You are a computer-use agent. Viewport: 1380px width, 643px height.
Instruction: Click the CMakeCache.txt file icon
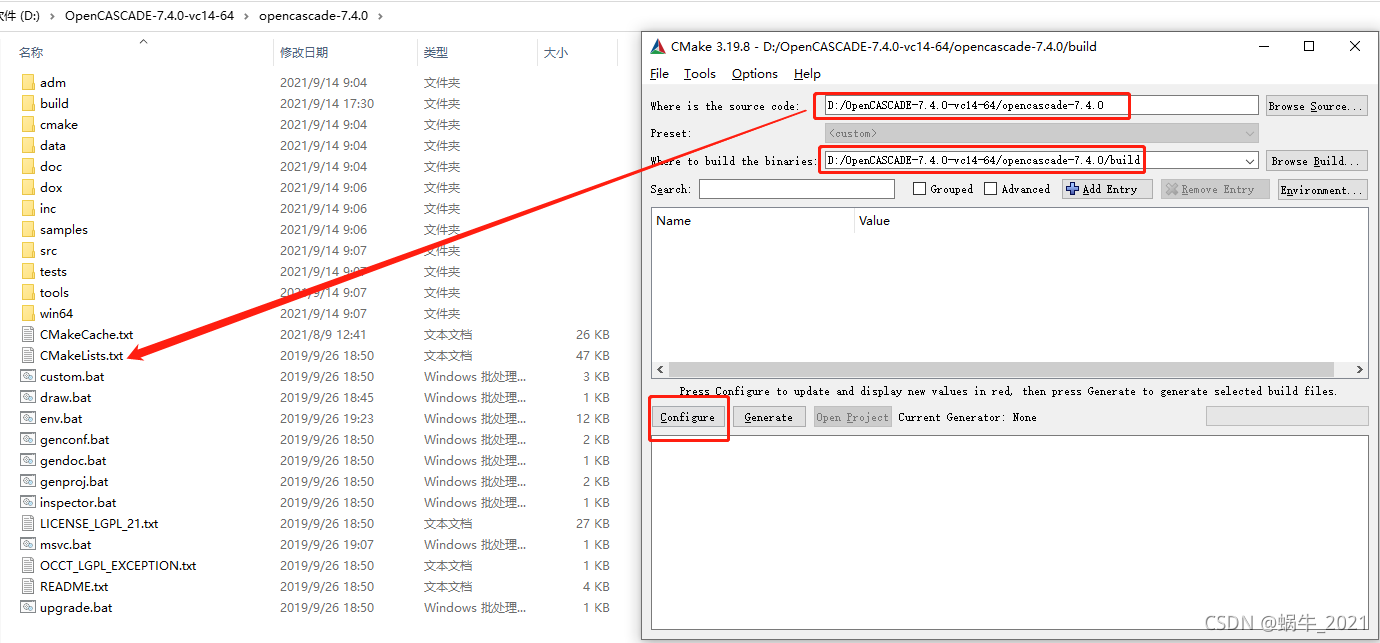pos(28,334)
